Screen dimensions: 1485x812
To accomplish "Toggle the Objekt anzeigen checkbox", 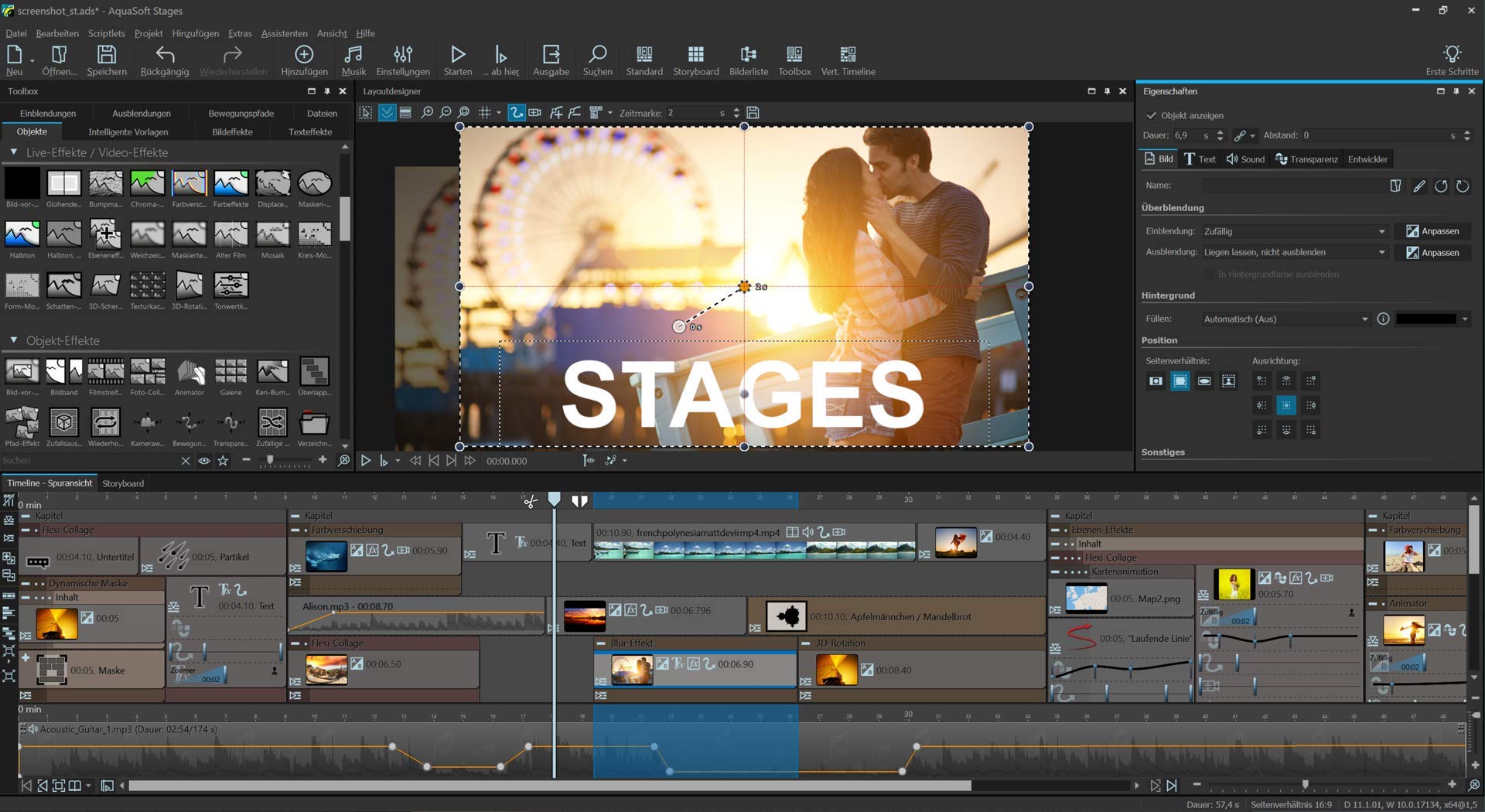I will (x=1151, y=115).
